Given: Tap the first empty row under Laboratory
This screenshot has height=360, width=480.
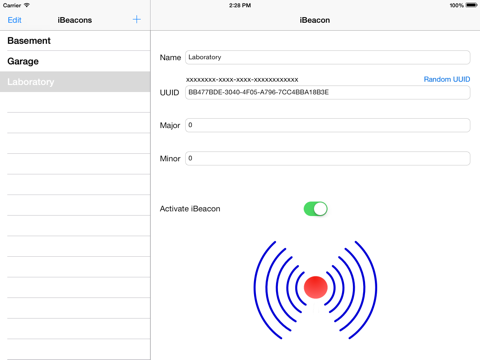Looking at the screenshot, I should [x=75, y=102].
